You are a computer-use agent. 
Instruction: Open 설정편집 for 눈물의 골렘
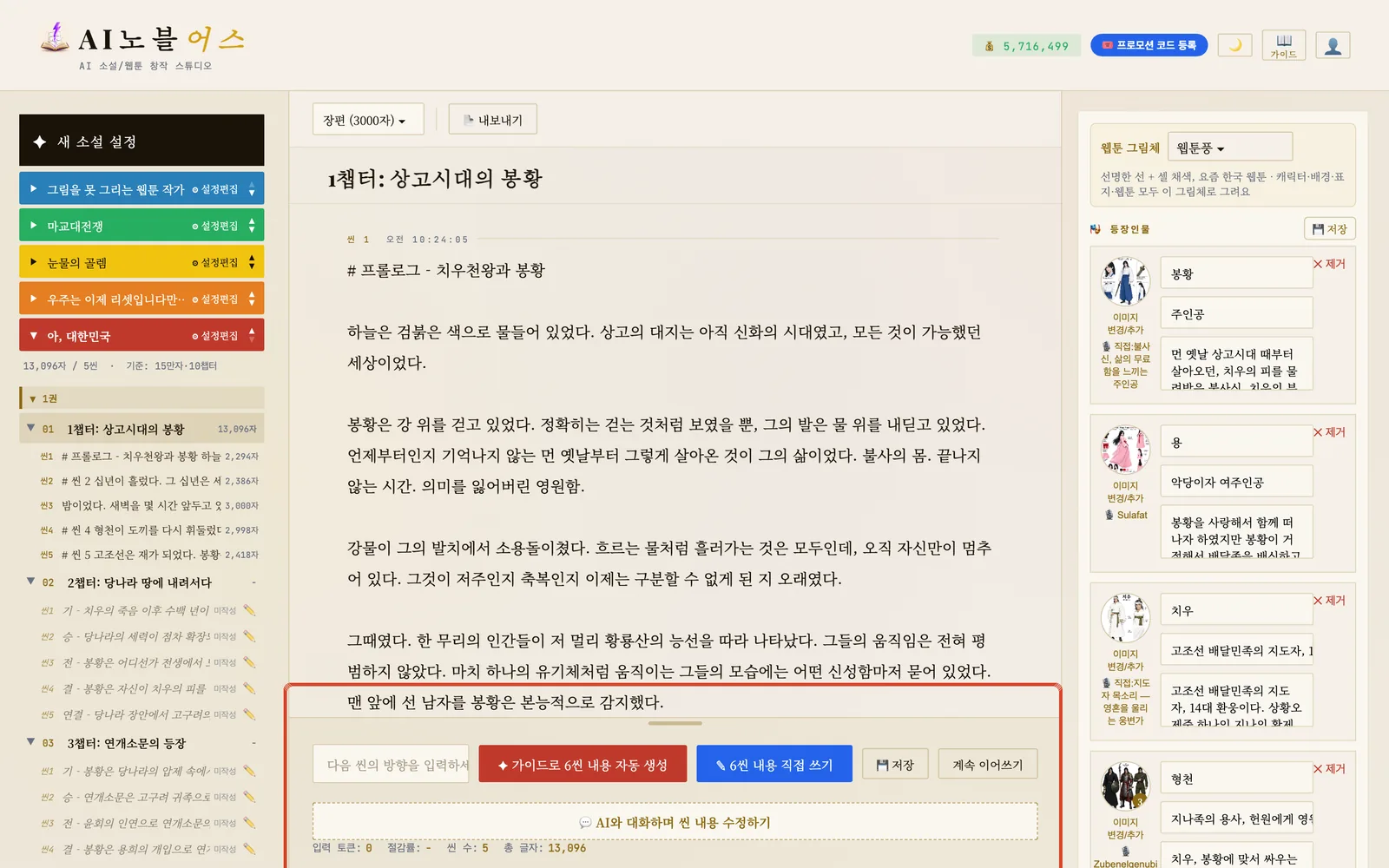215,262
